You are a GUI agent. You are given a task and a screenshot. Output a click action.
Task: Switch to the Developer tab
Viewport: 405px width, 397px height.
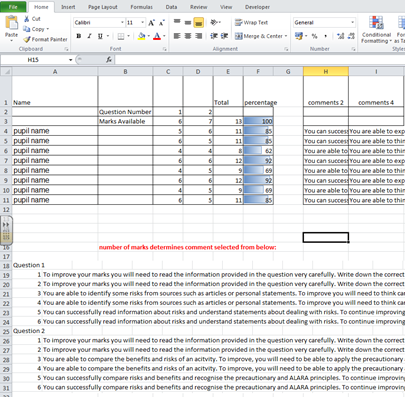257,7
